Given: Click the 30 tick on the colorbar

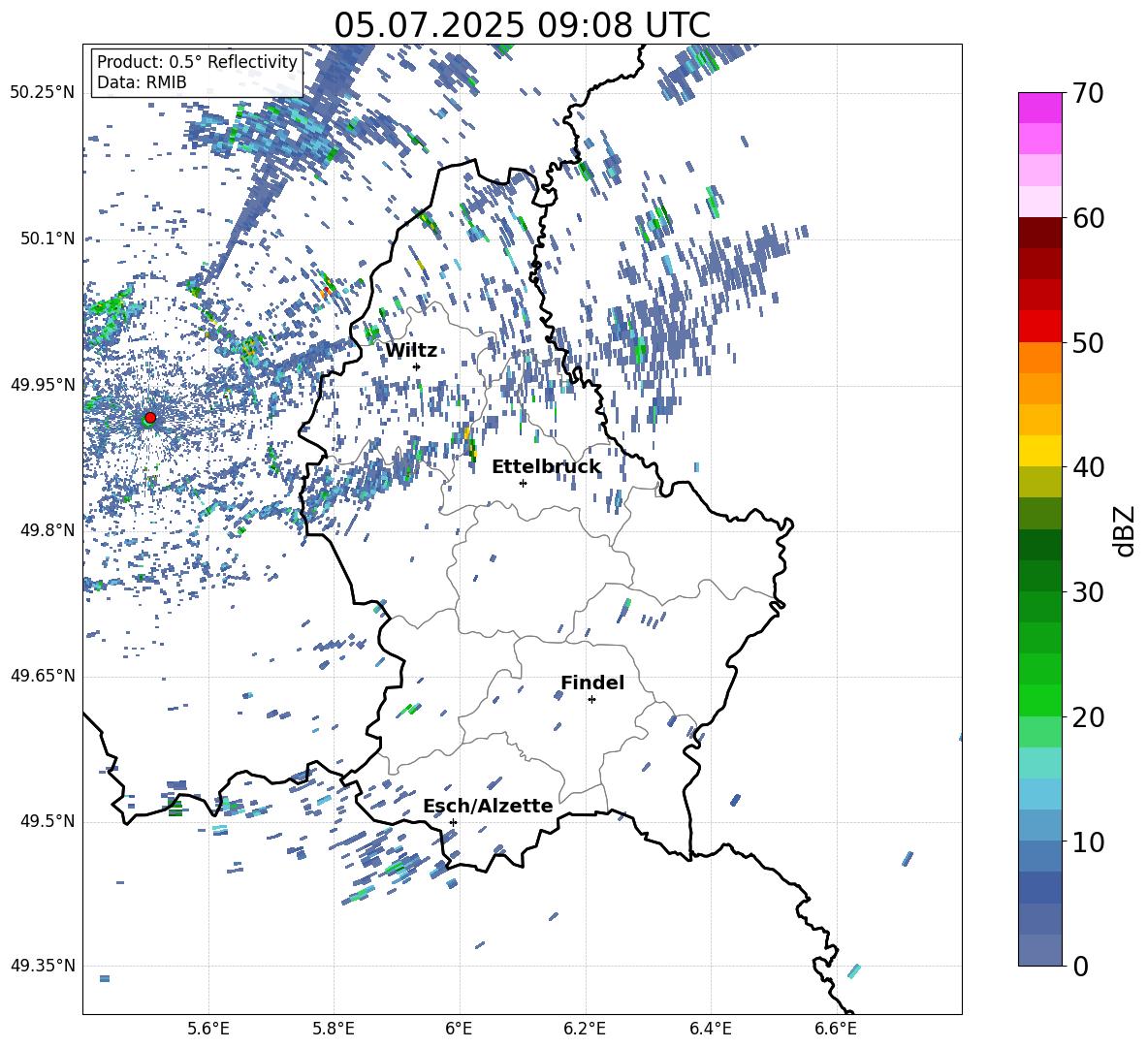Looking at the screenshot, I should point(1088,591).
